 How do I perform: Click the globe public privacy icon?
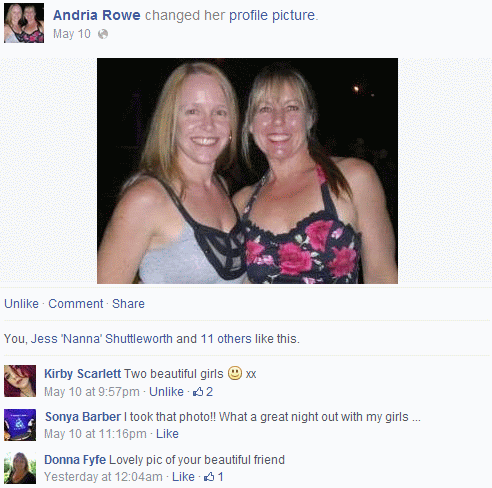point(103,34)
